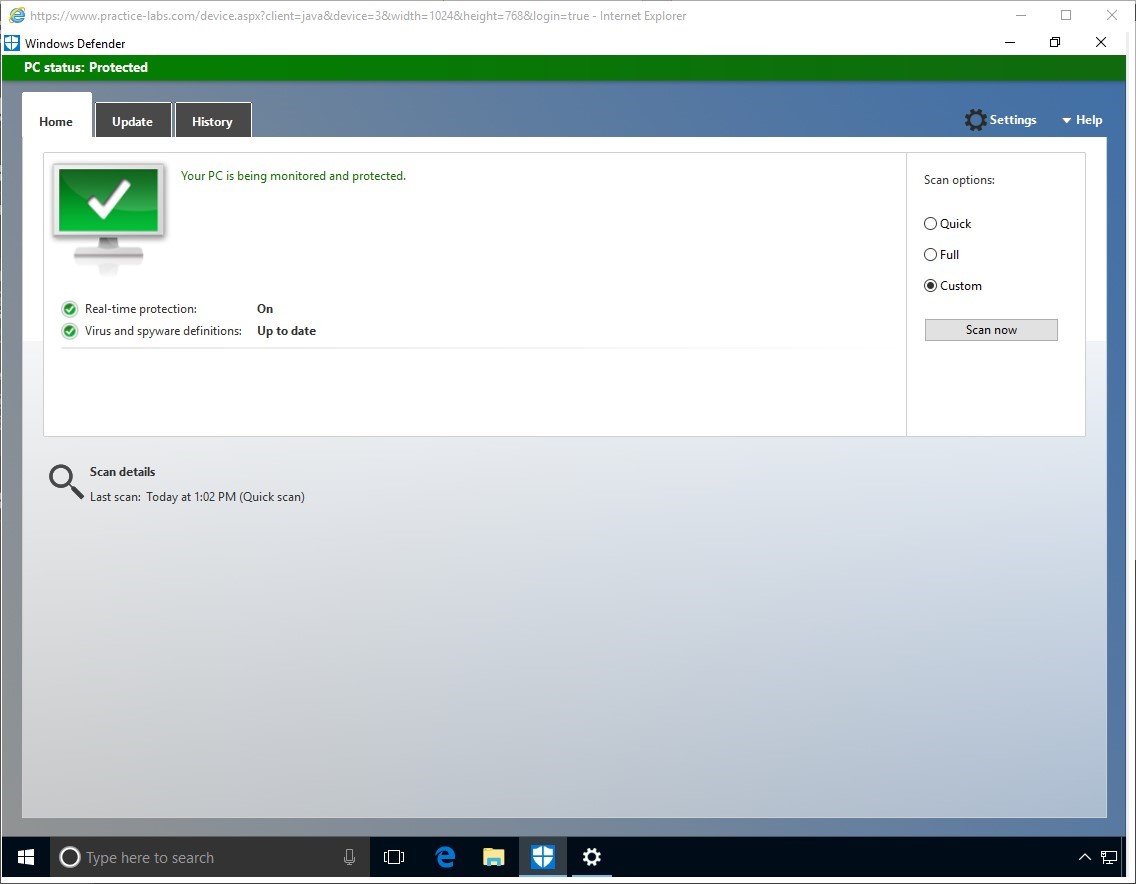This screenshot has width=1136, height=884.
Task: Switch to the Update tab
Action: (133, 122)
